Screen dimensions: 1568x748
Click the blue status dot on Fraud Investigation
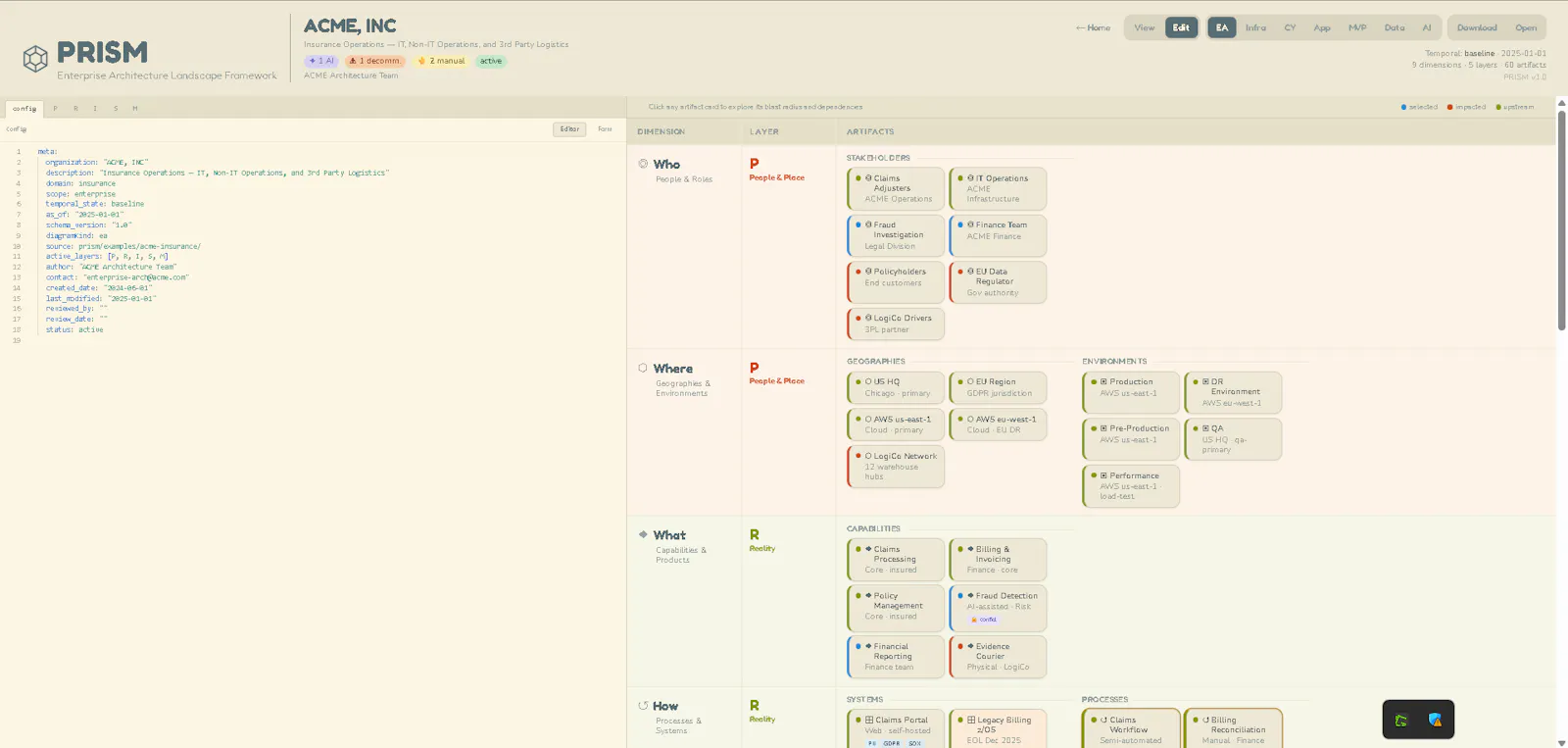(x=858, y=224)
